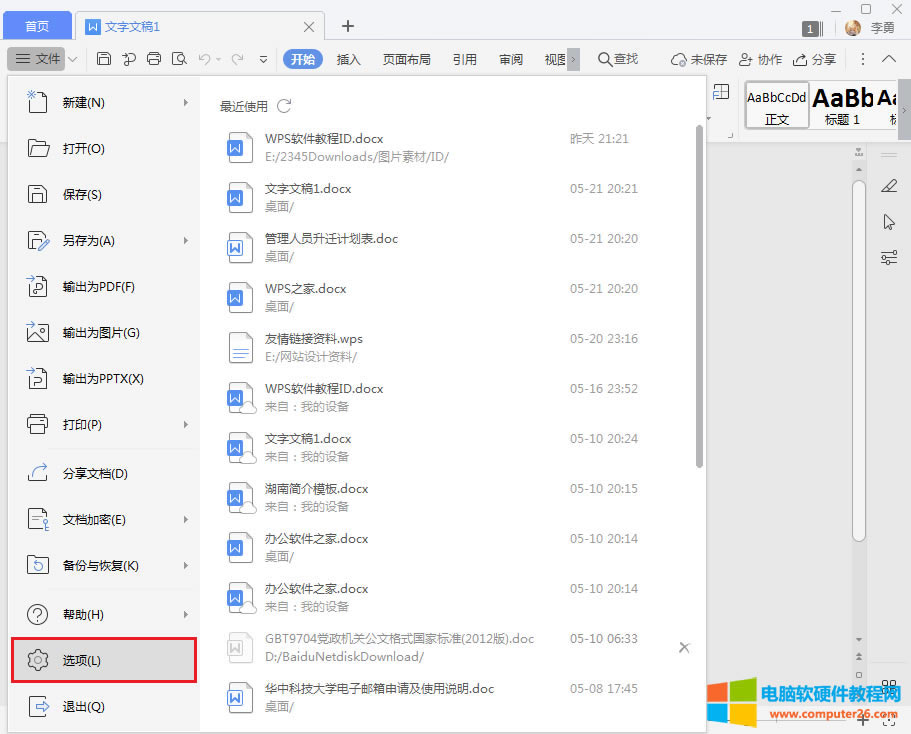Viewport: 911px width, 734px height.
Task: Click the selection pointer icon in the right sidebar
Action: click(x=889, y=222)
